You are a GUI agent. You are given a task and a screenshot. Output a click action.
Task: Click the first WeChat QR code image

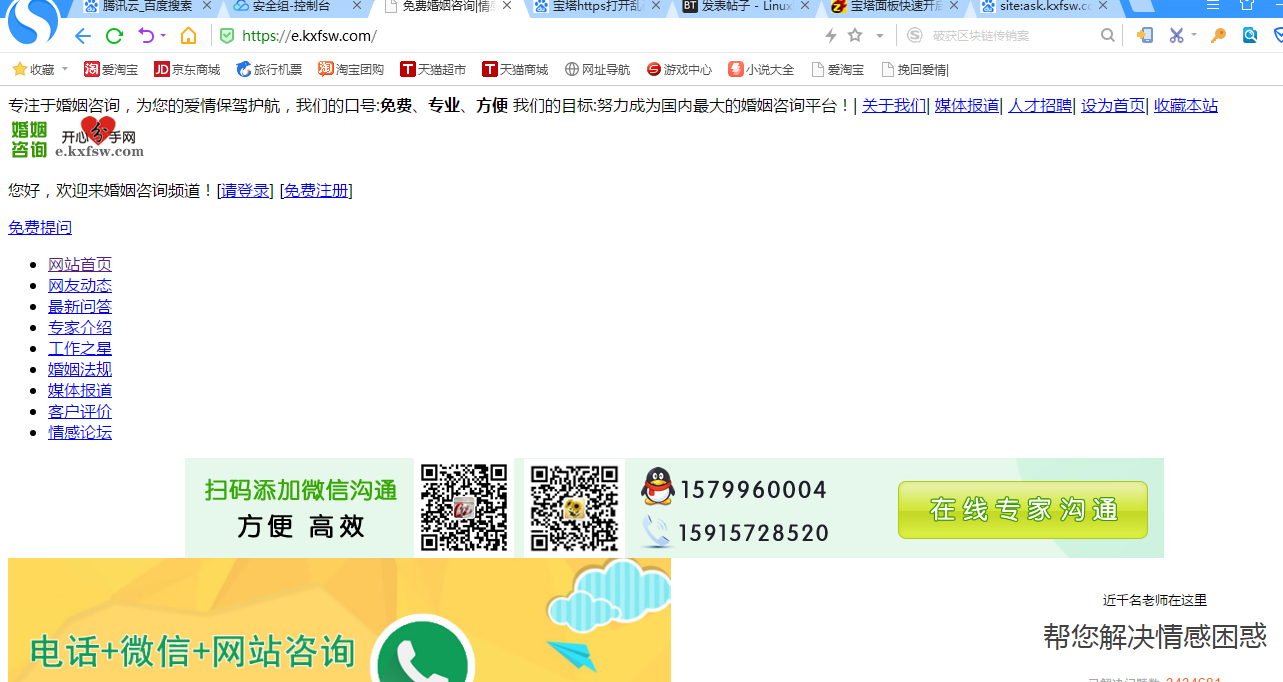(464, 507)
